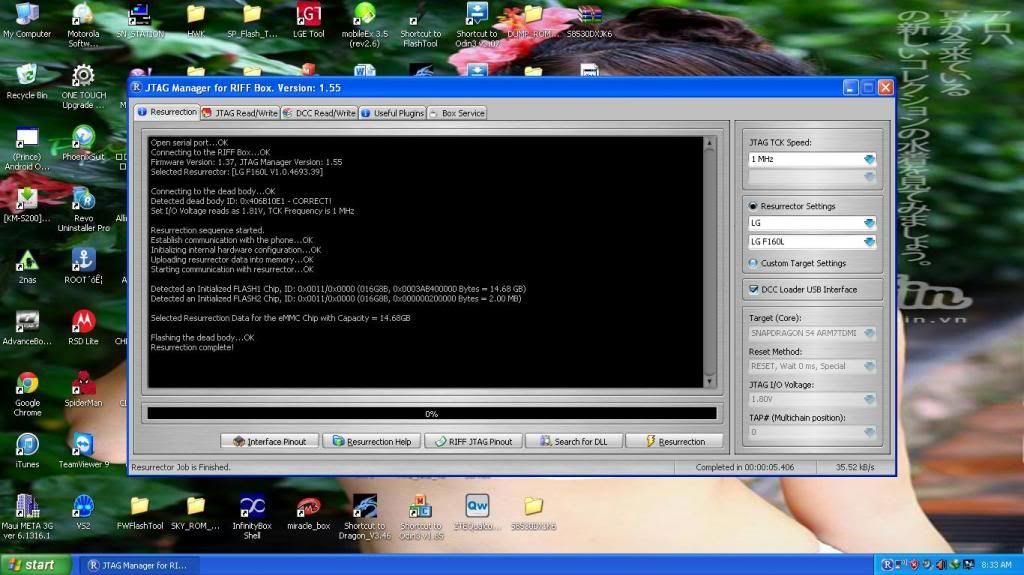Click the Resurrection Help button
This screenshot has height=575, width=1024.
pyautogui.click(x=372, y=441)
